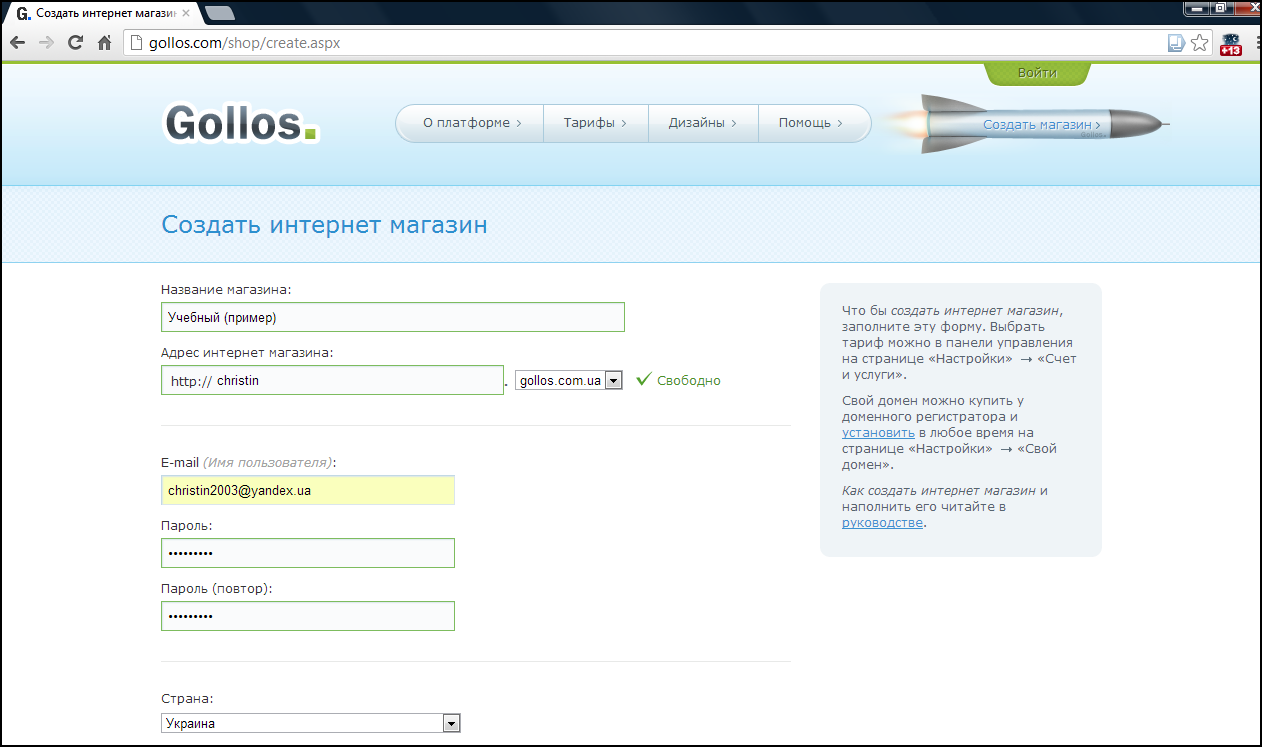Click the 'E-mail (Имя пользователя):' label

pyautogui.click(x=249, y=462)
